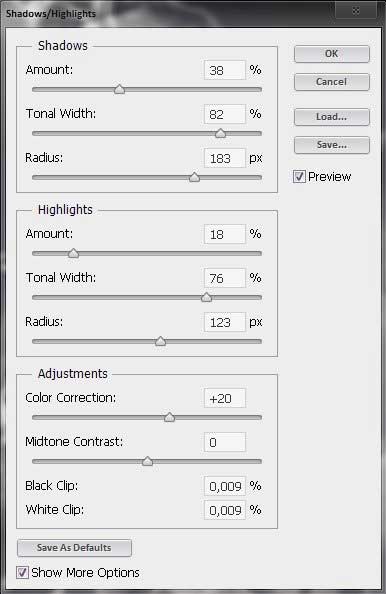Image resolution: width=386 pixels, height=594 pixels.
Task: Select the Shadows Amount value field
Action: [225, 70]
